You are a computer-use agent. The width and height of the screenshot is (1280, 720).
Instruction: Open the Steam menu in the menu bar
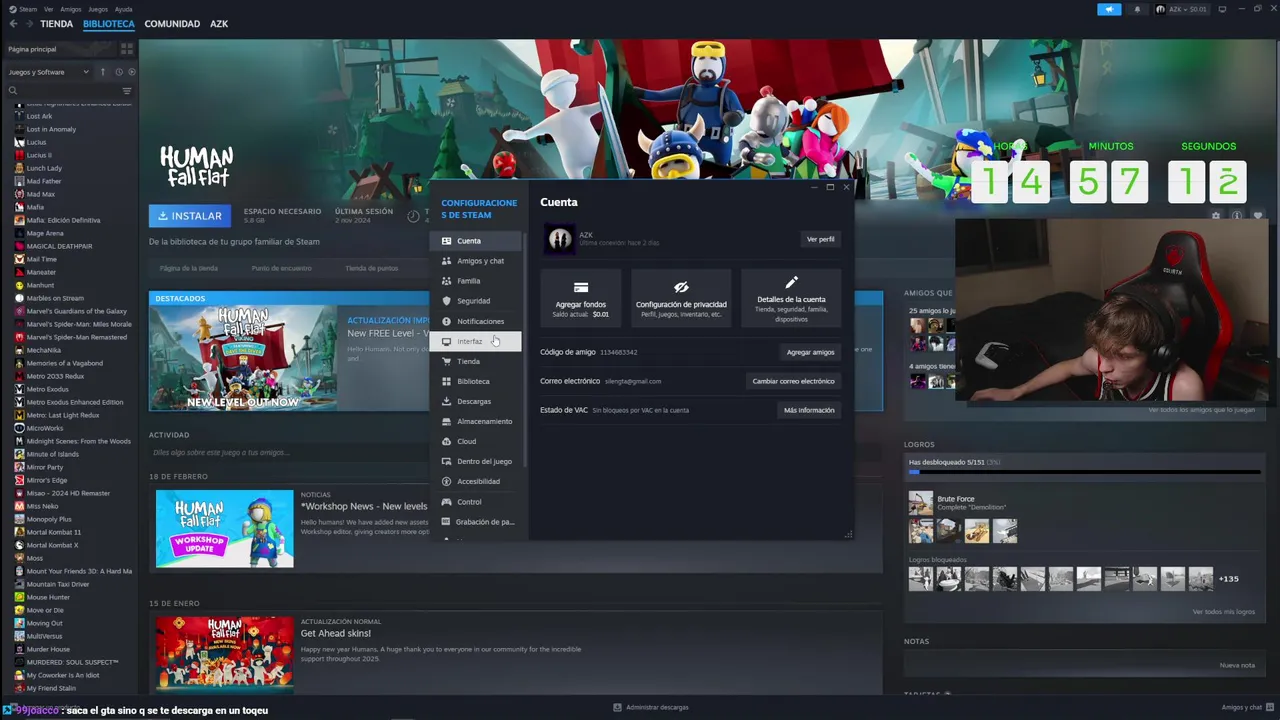[29, 9]
